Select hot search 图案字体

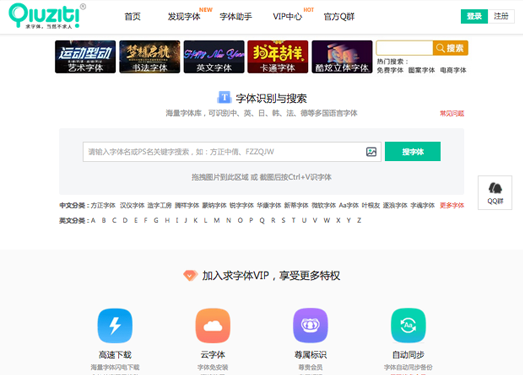(422, 70)
